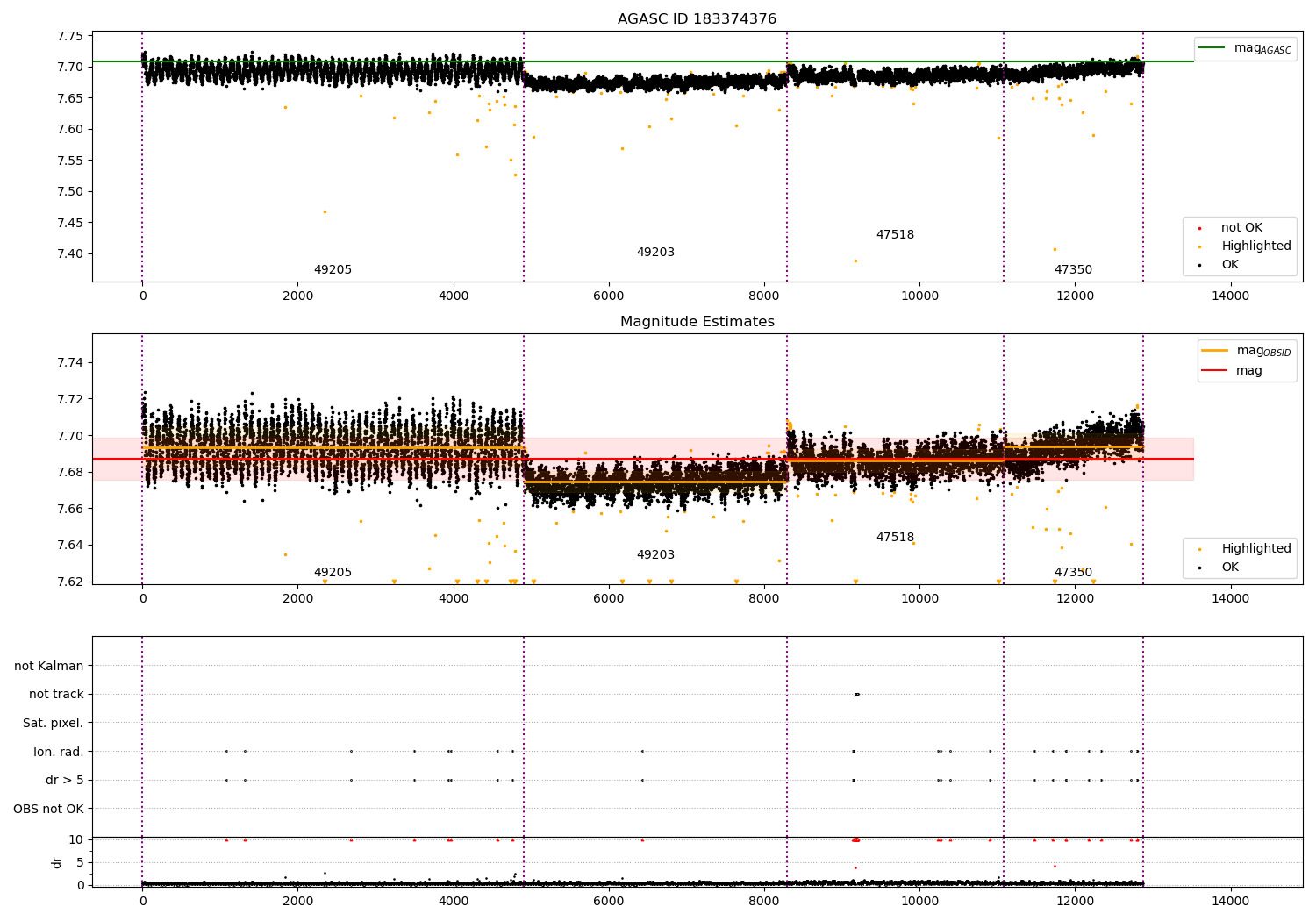
Task: Click the 10000 x-tick under the bottom panel
Action: (919, 902)
